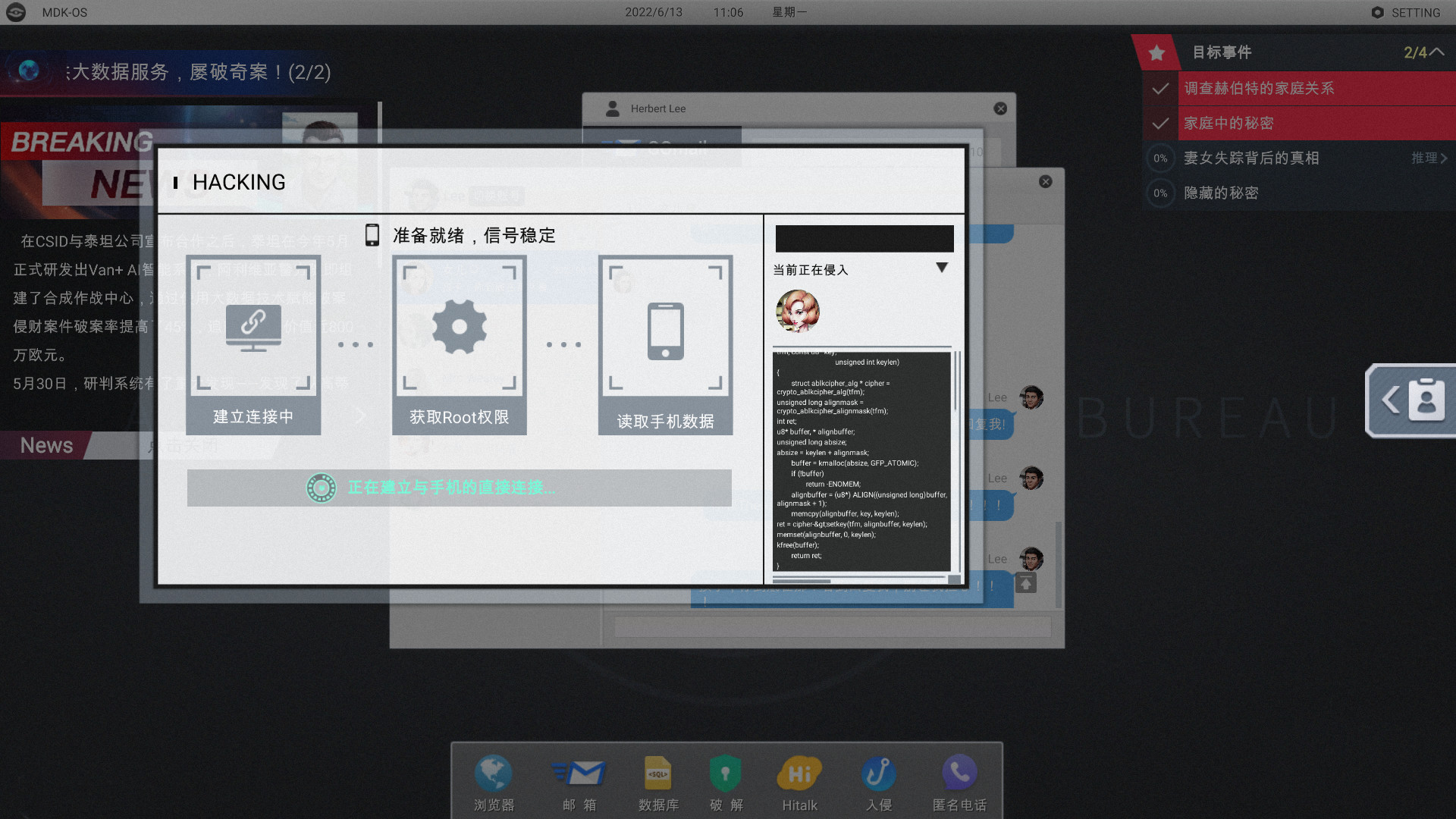Click the 读取手机数据 phone stage icon
The width and height of the screenshot is (1456, 819).
click(665, 328)
